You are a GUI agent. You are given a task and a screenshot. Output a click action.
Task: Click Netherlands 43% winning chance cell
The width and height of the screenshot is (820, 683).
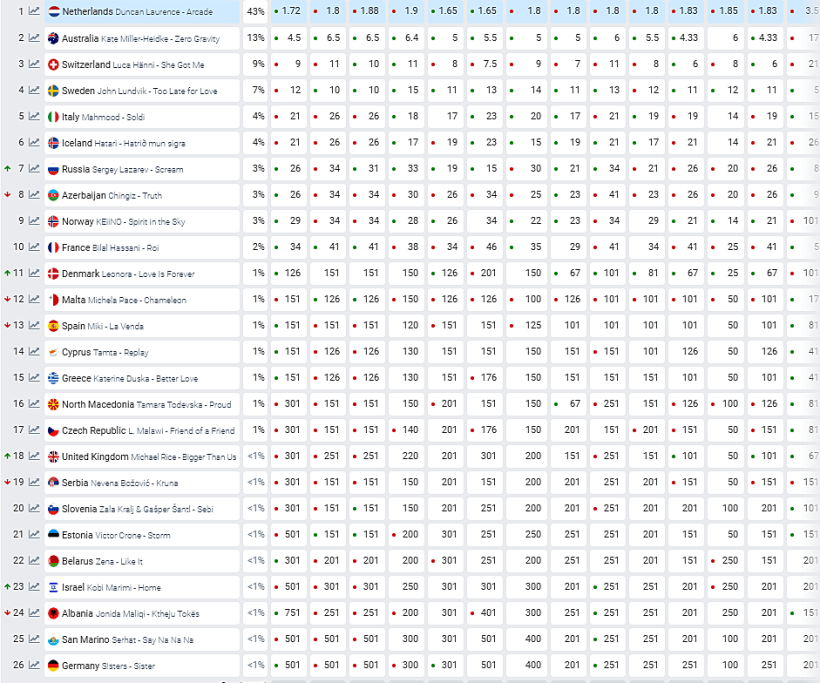click(256, 12)
